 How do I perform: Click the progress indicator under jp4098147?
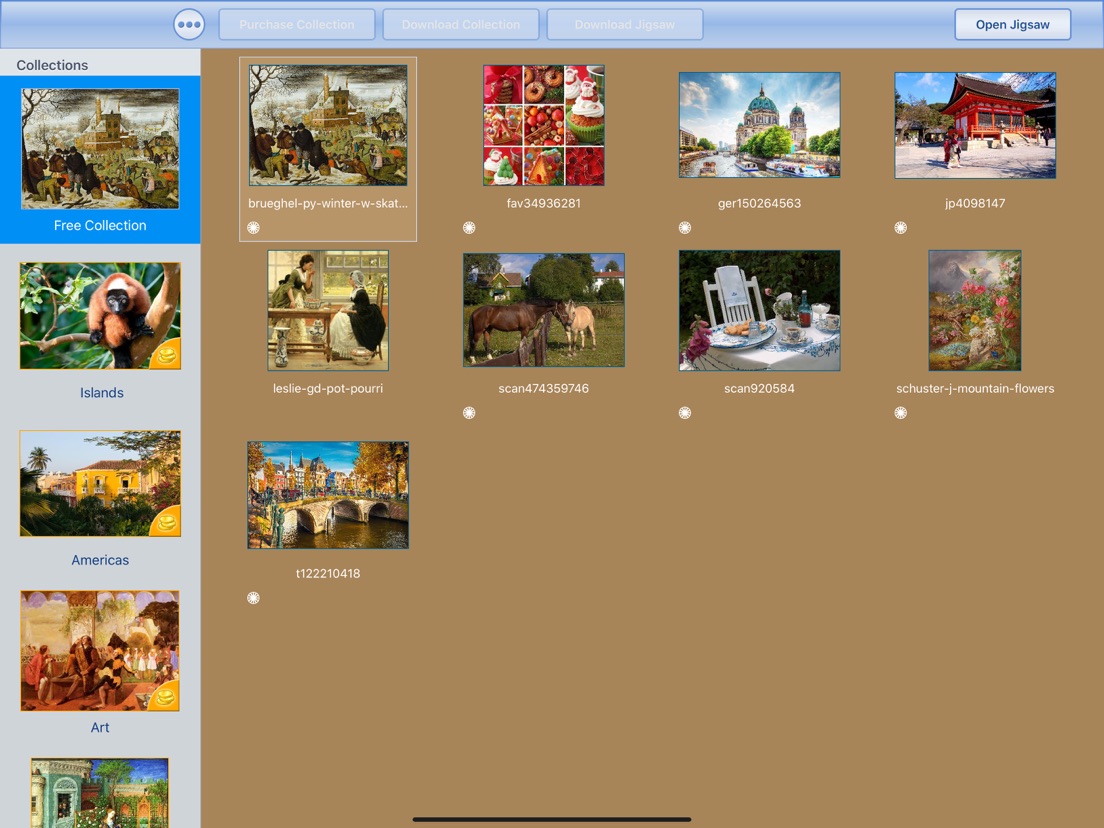[x=900, y=228]
